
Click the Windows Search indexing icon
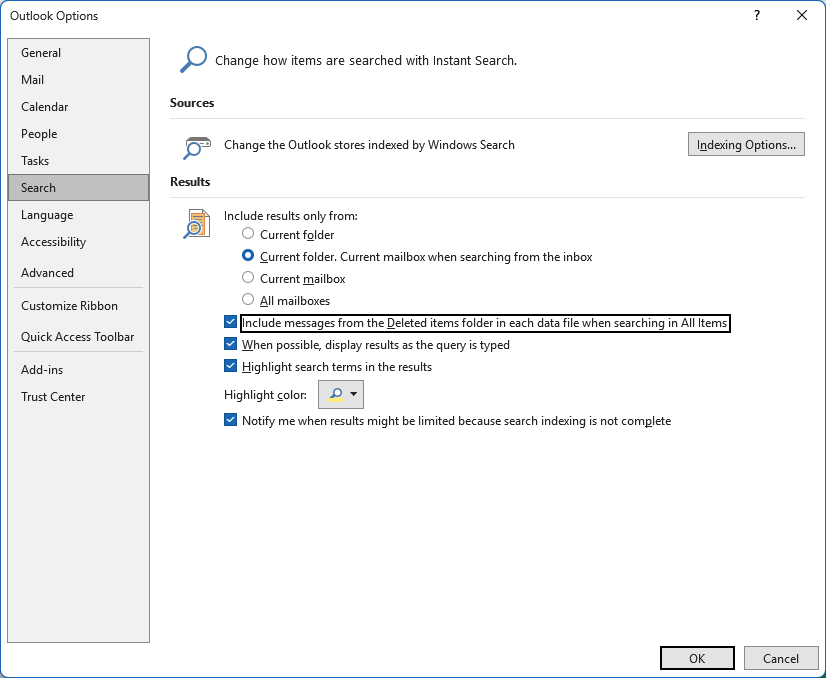(x=196, y=146)
